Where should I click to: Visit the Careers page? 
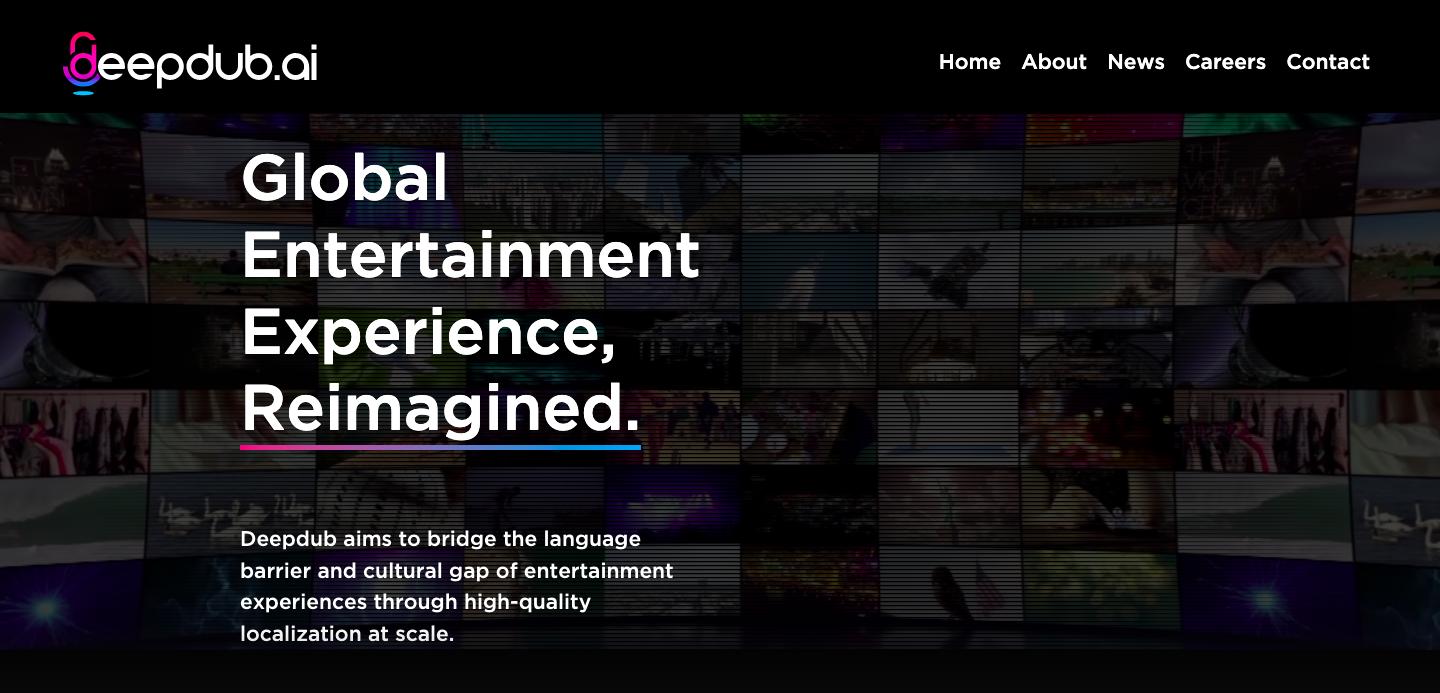pos(1225,62)
